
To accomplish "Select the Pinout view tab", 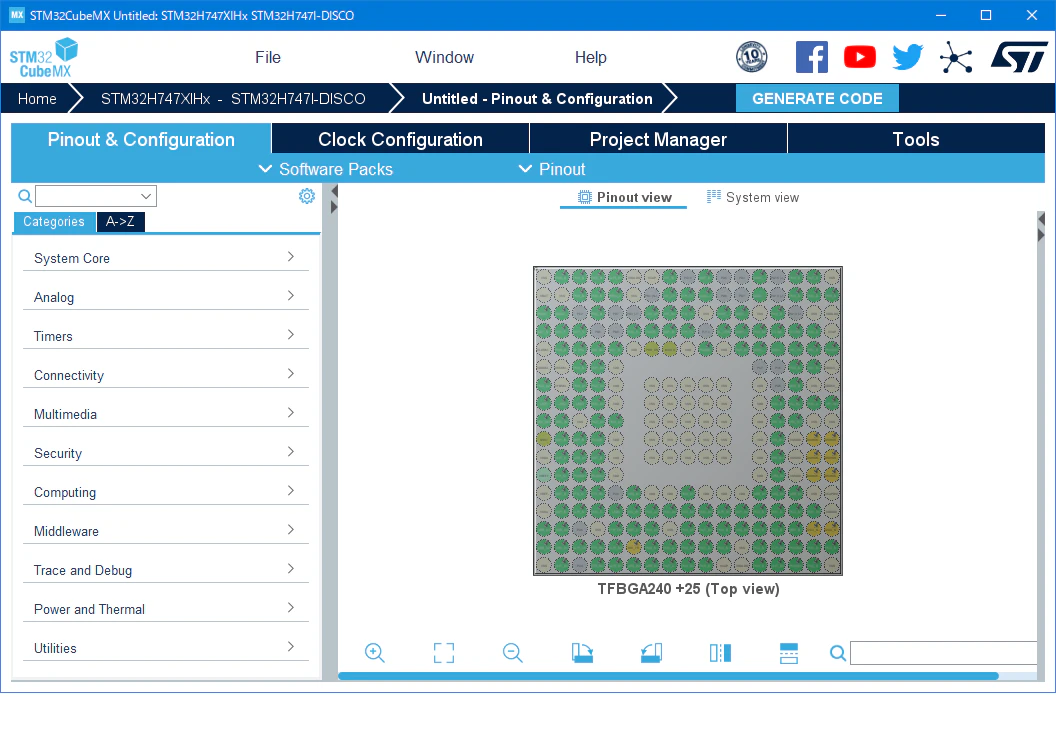I will (x=624, y=197).
